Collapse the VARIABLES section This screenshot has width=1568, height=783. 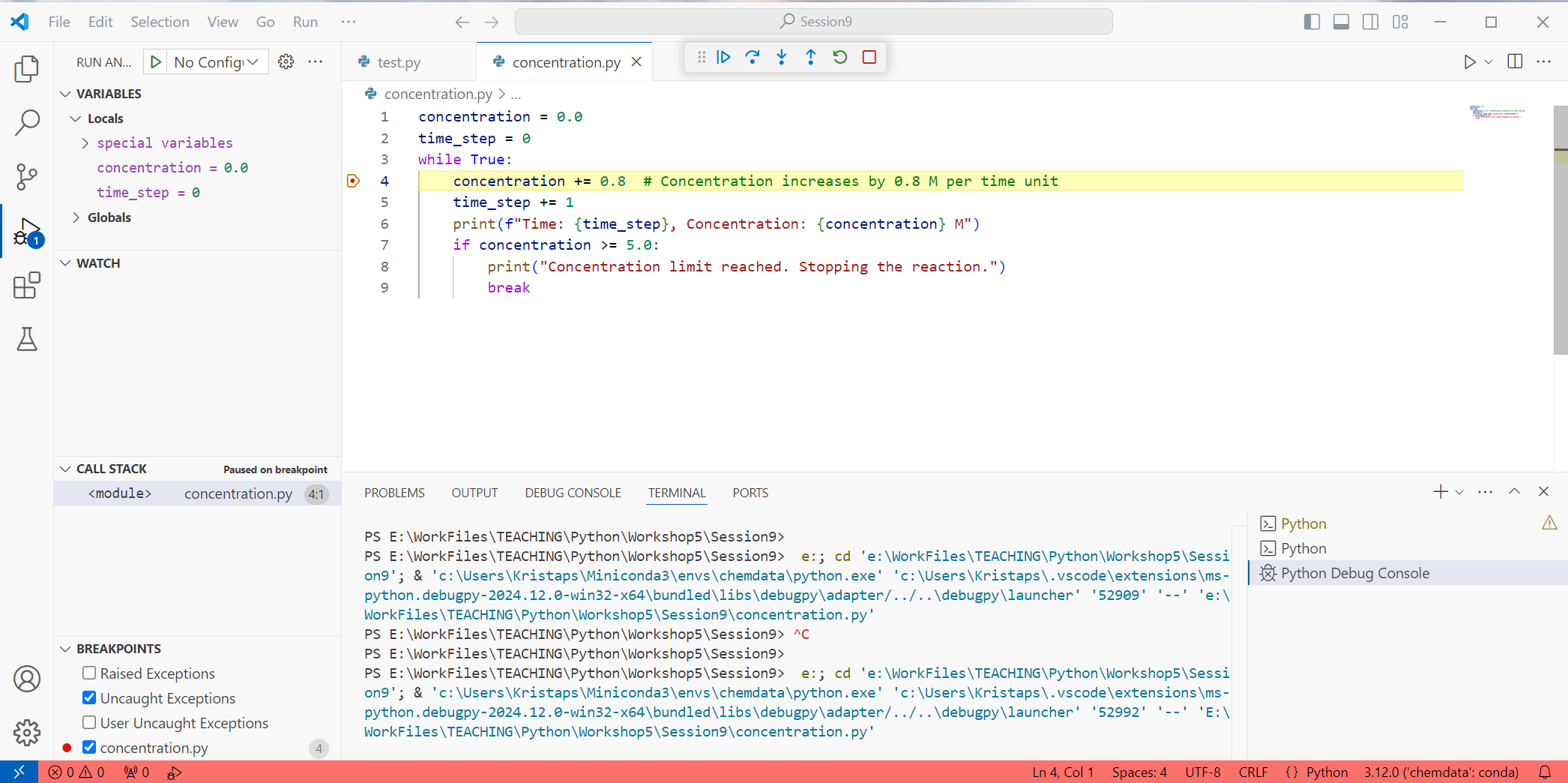point(66,94)
